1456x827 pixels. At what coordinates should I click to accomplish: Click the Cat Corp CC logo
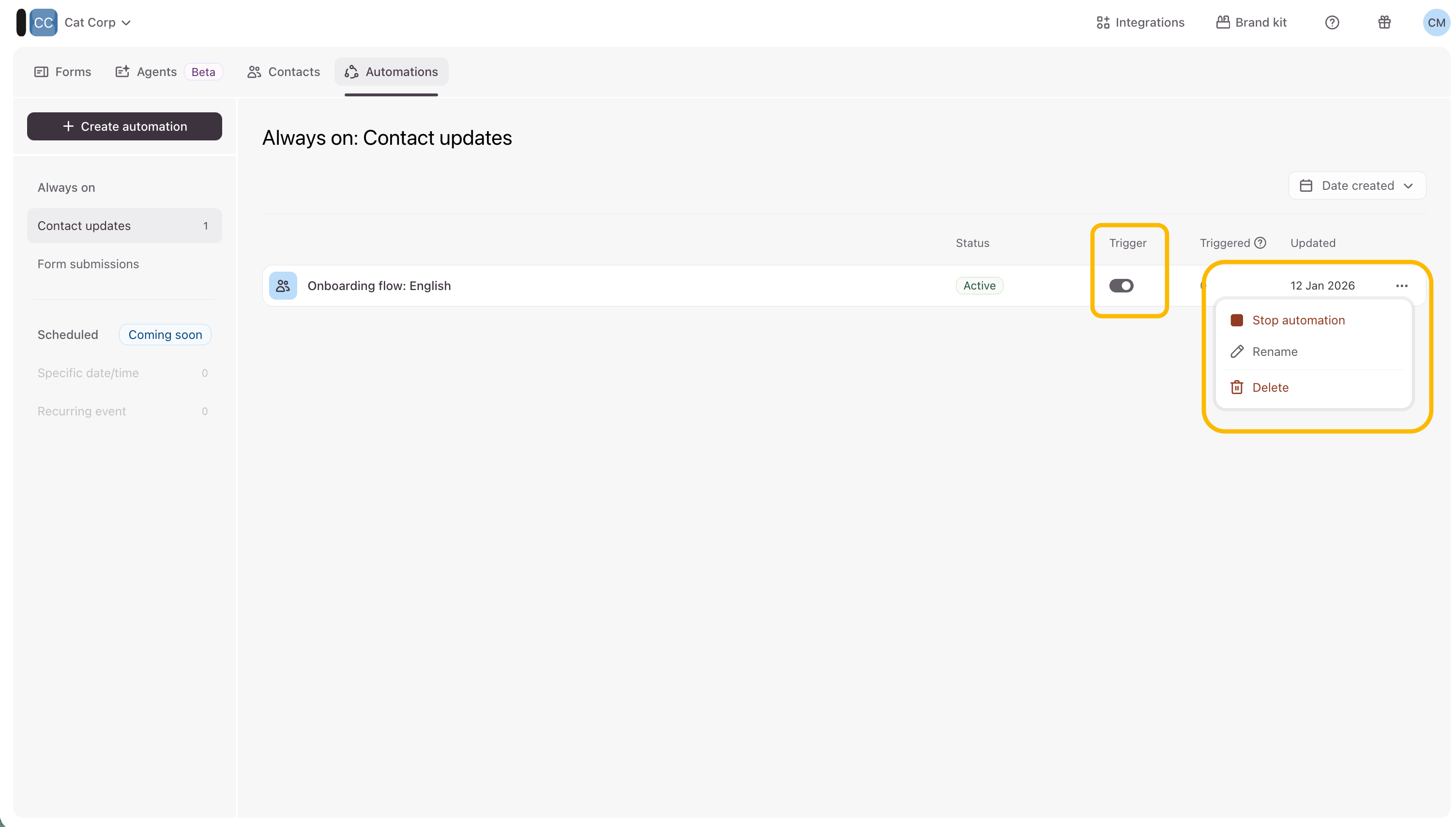[43, 23]
